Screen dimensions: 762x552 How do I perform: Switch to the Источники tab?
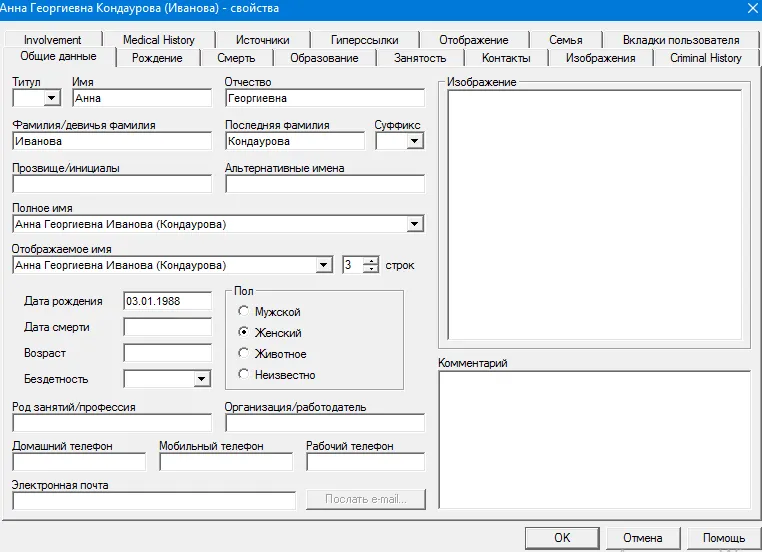263,40
